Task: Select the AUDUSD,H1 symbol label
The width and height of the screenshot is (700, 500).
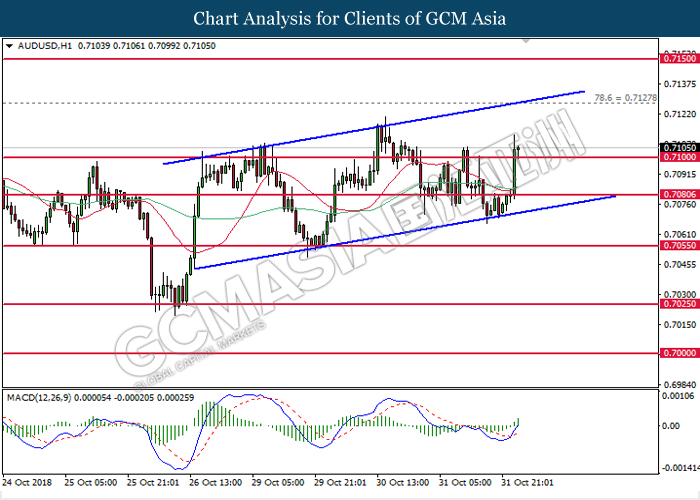Action: [x=45, y=46]
